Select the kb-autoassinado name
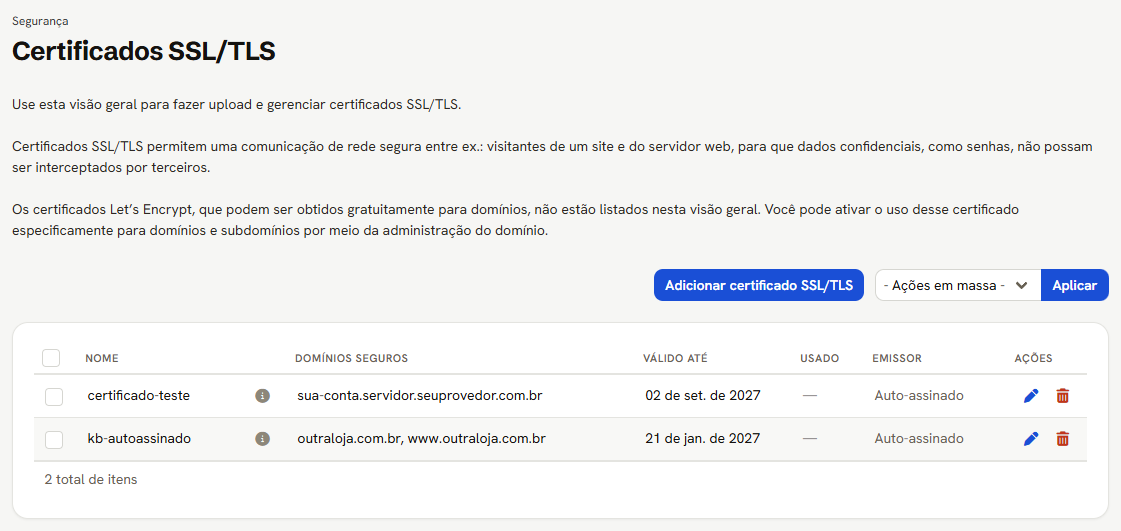This screenshot has height=531, width=1121. pyautogui.click(x=139, y=438)
